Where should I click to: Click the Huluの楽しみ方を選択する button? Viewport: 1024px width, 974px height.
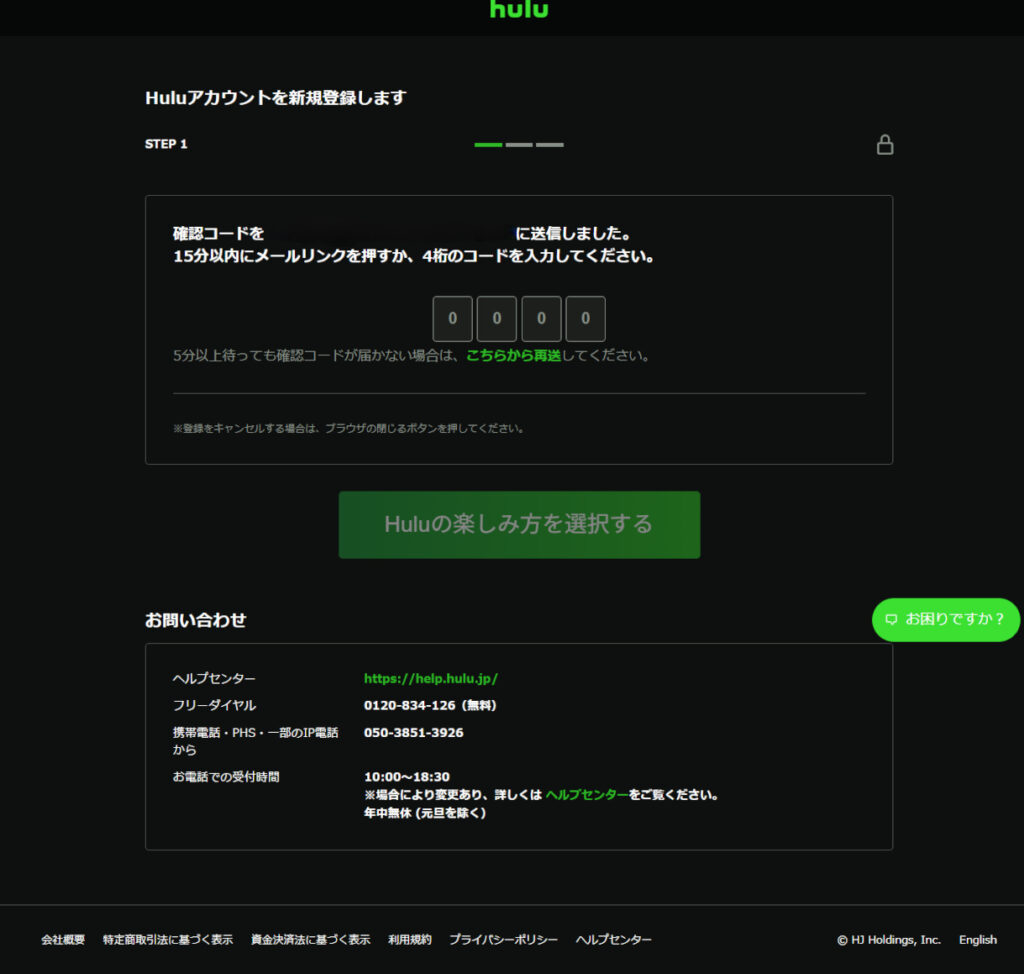[519, 525]
